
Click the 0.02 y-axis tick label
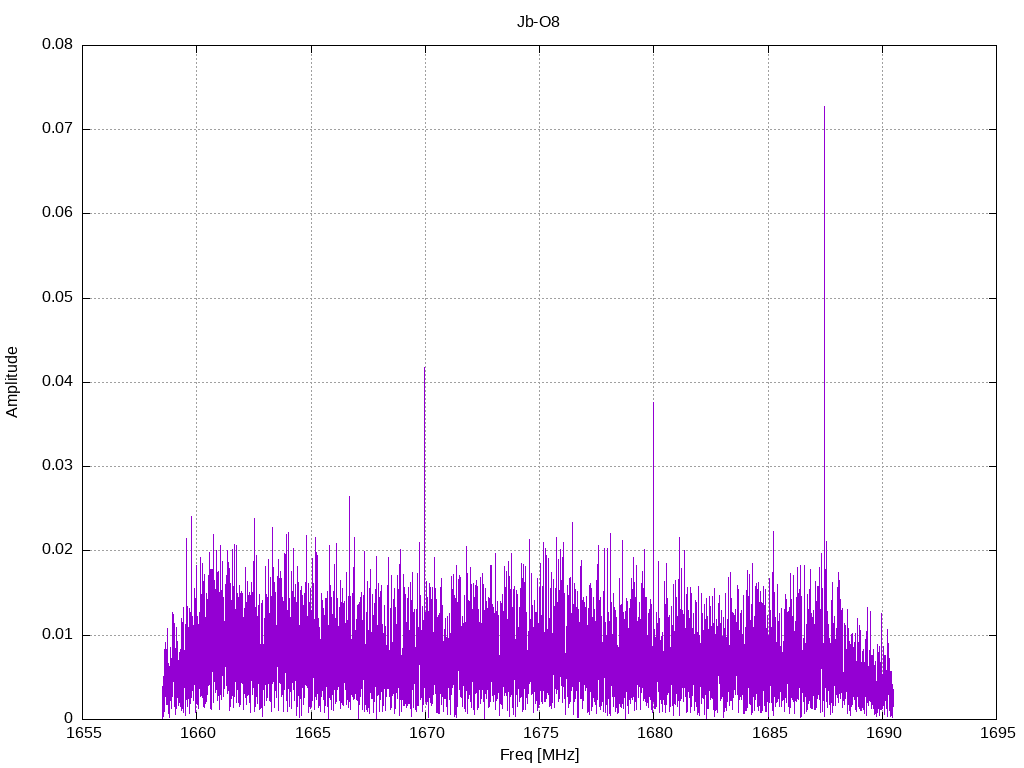tap(57, 550)
